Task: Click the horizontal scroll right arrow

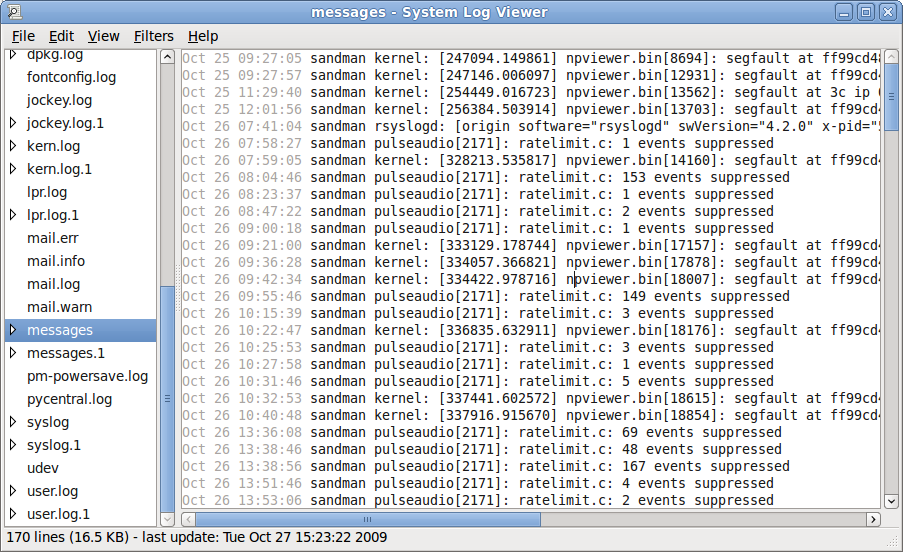Action: [x=873, y=519]
